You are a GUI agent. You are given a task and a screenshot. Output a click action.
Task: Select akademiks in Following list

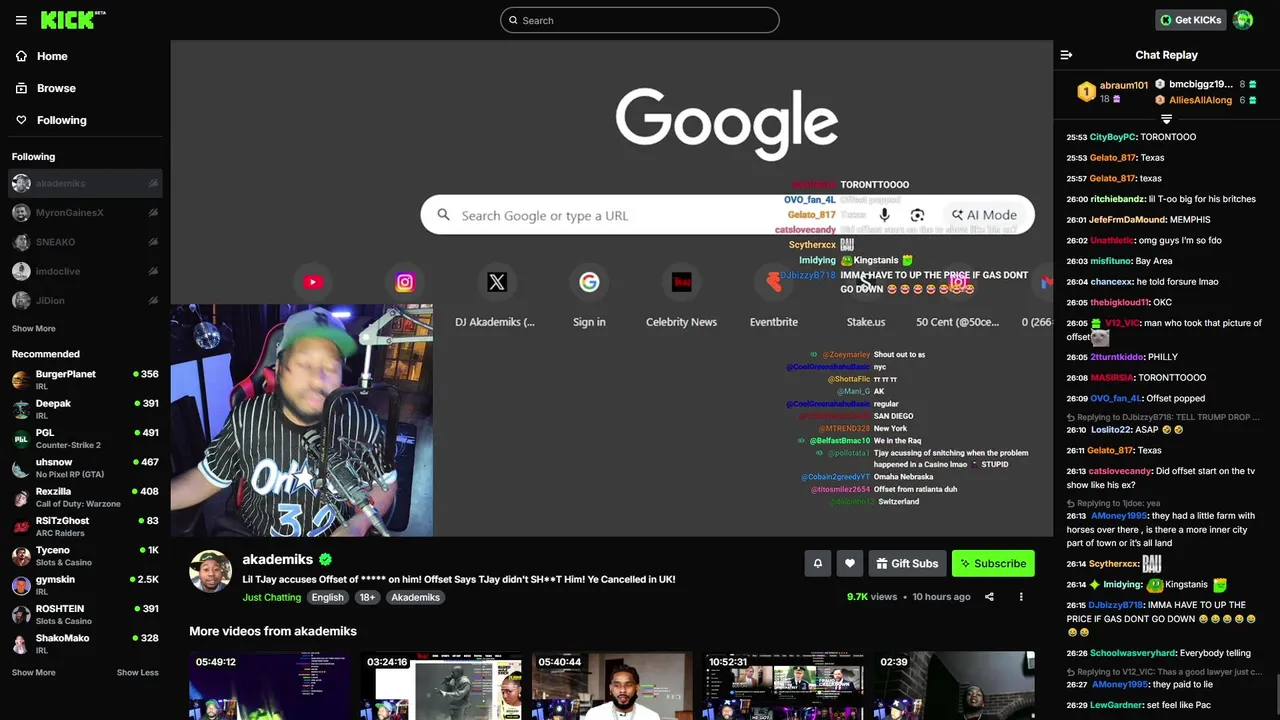[85, 184]
